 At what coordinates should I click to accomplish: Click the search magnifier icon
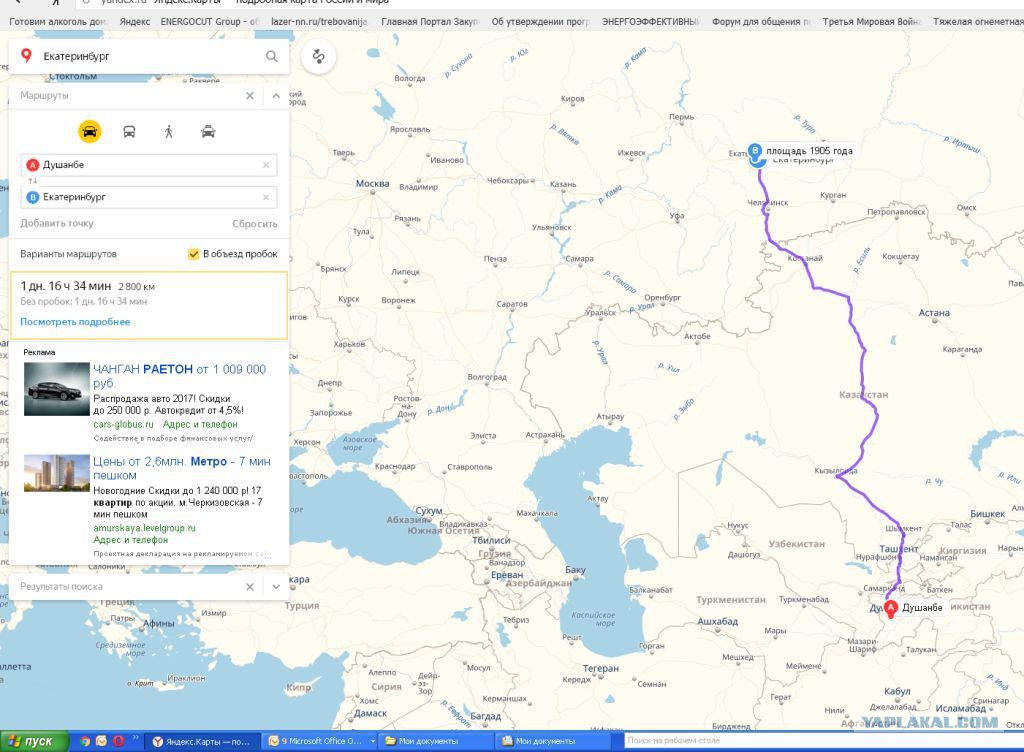point(272,56)
